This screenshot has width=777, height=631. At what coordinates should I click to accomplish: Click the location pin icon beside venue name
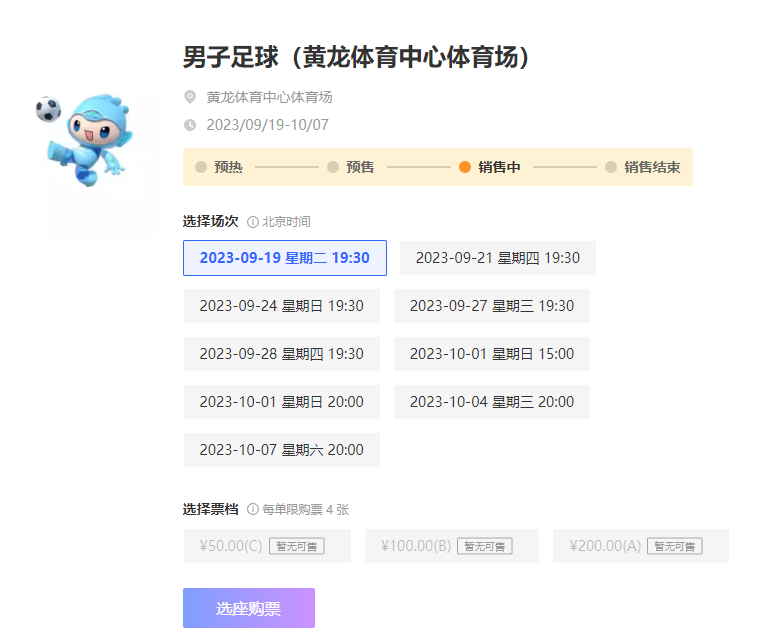coord(190,97)
